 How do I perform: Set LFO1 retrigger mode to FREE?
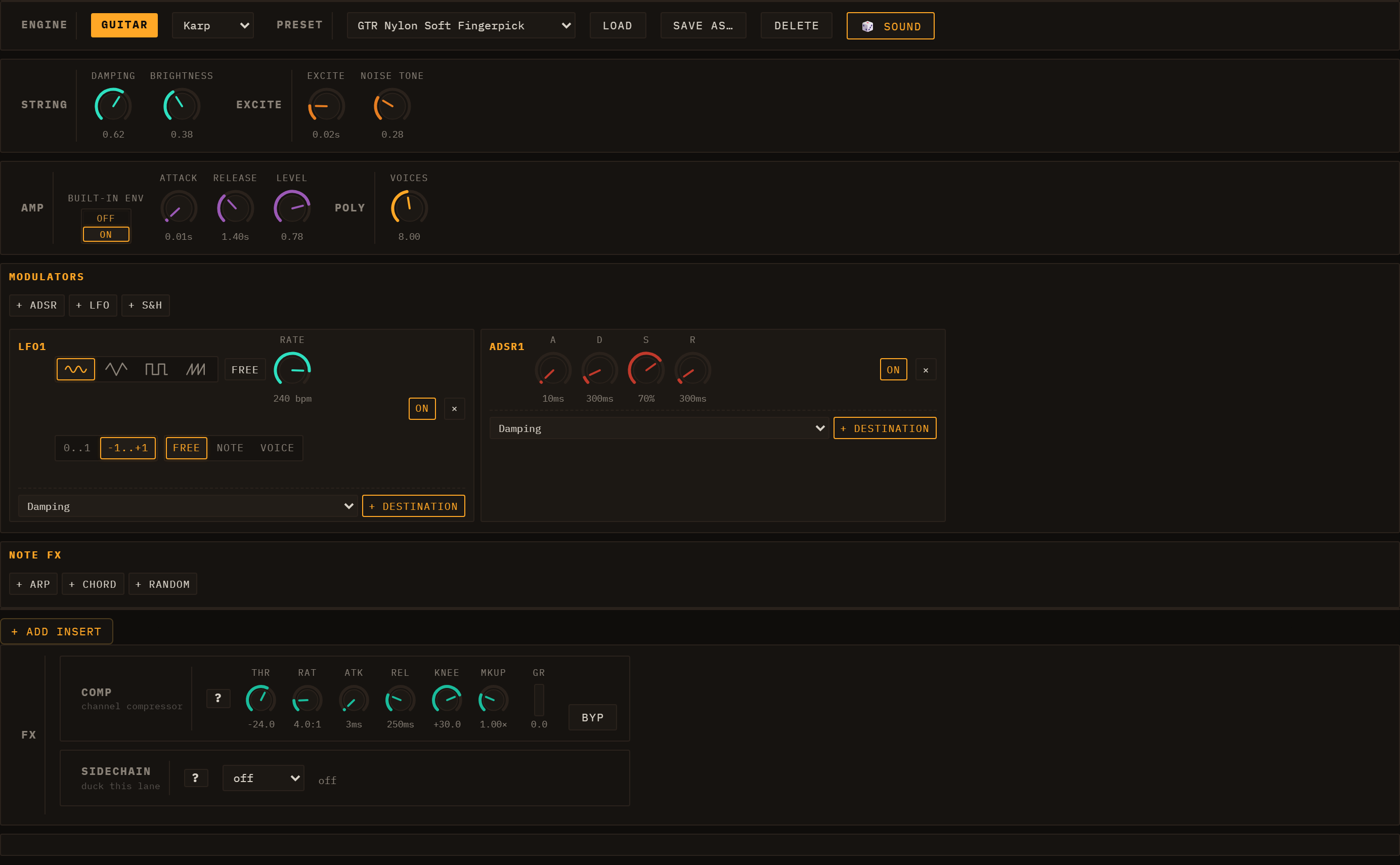(187, 448)
